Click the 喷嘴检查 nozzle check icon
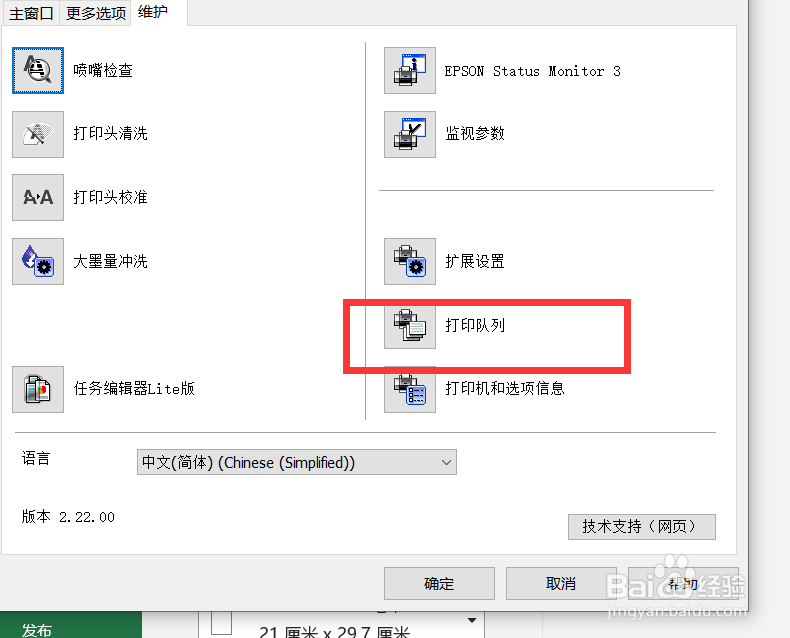 pyautogui.click(x=38, y=71)
